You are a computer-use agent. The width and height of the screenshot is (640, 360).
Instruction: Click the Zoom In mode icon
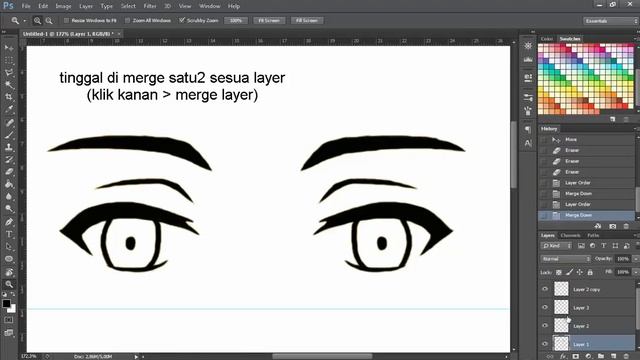pos(38,20)
